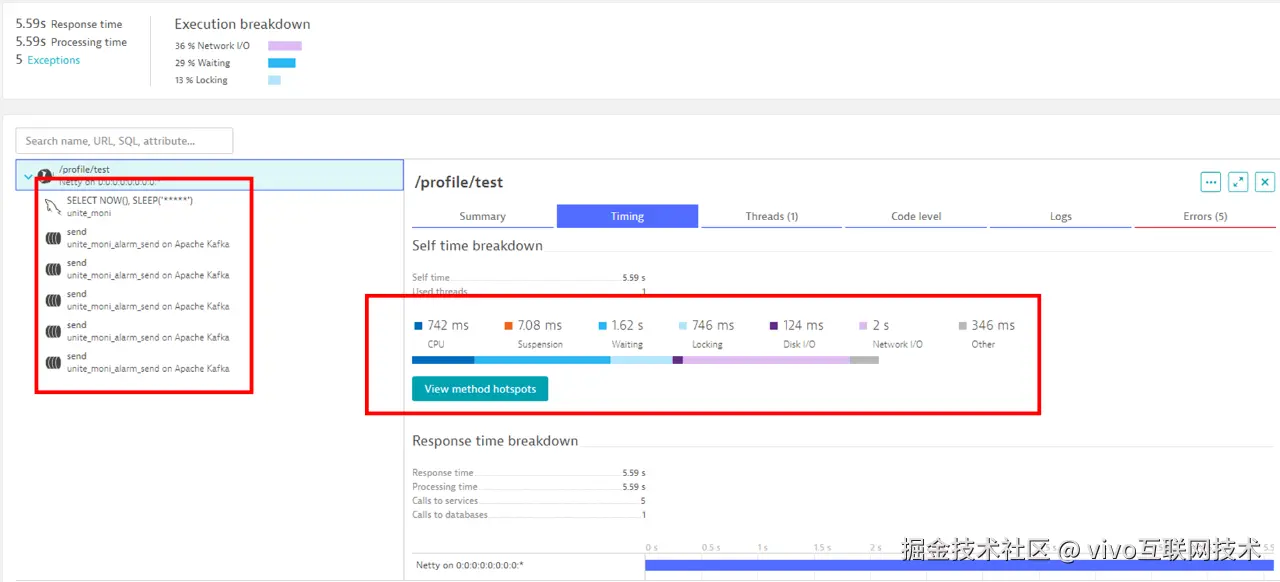Click the 13 % Locking execution bar
Image resolution: width=1280 pixels, height=582 pixels.
point(274,80)
